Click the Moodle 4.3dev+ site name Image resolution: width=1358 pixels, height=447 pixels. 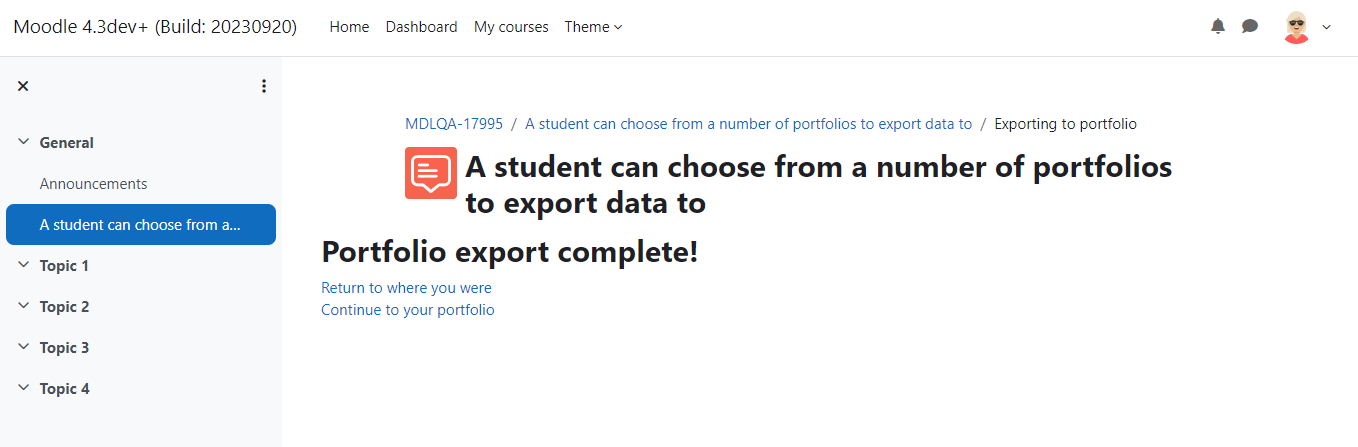[155, 27]
